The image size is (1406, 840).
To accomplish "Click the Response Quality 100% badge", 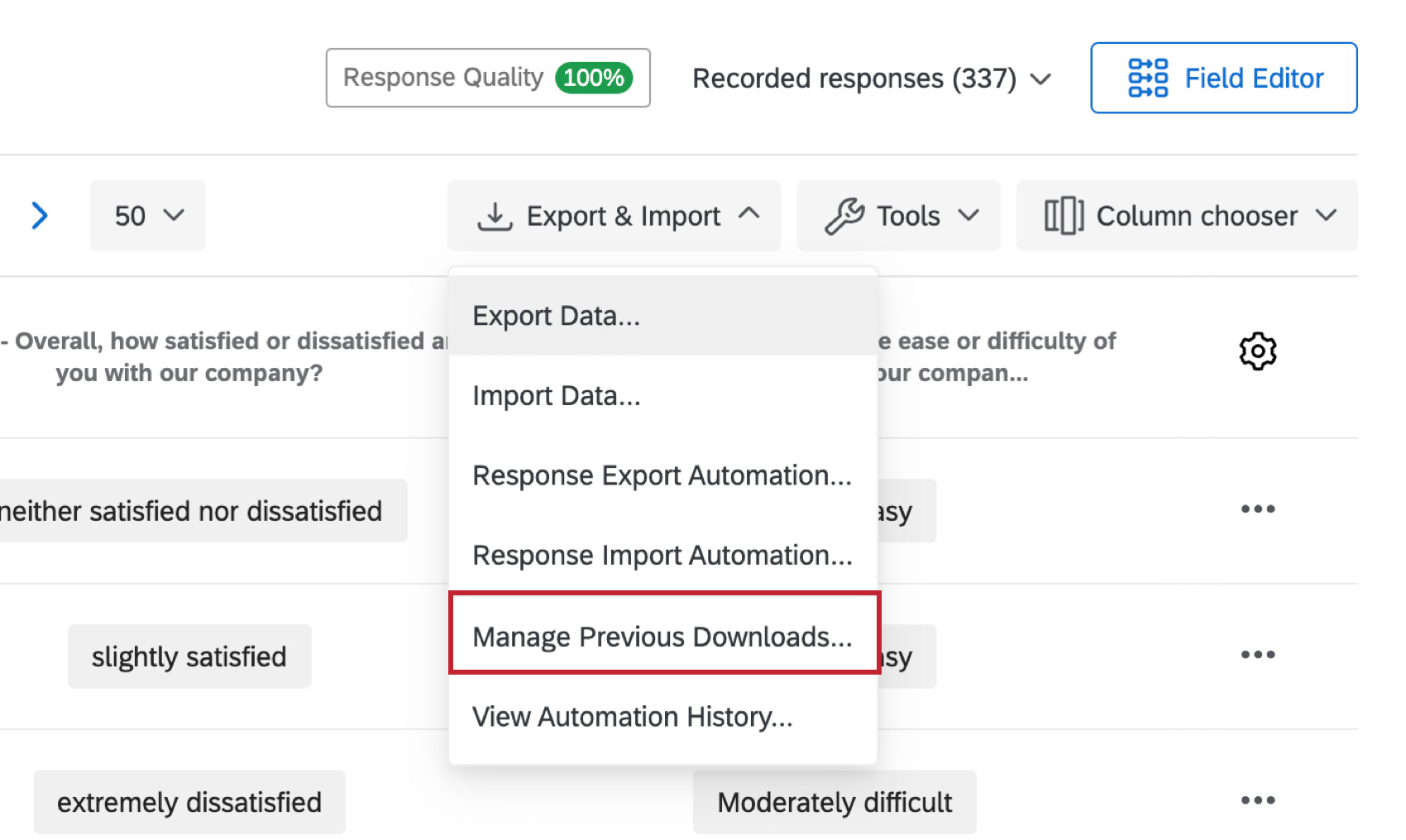I will tap(487, 78).
